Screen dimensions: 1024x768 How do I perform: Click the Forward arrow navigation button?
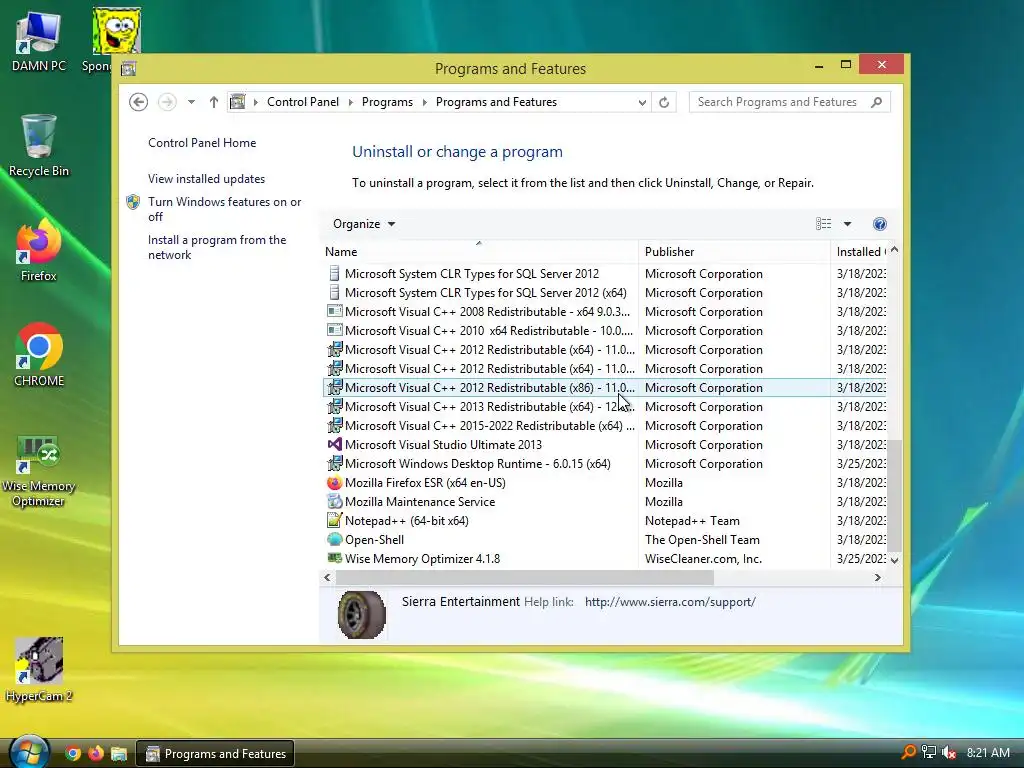(x=167, y=102)
